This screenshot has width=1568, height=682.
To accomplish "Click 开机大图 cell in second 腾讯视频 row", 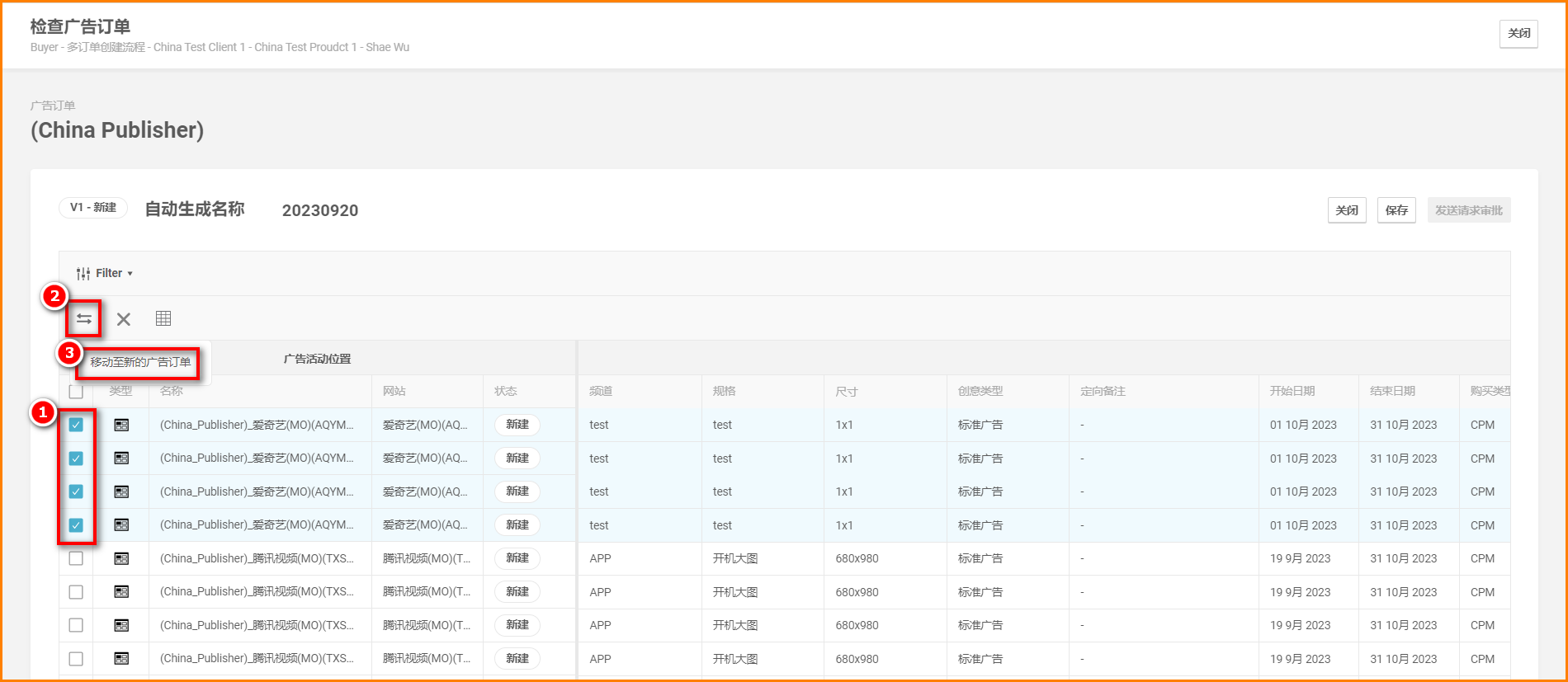I will click(735, 592).
